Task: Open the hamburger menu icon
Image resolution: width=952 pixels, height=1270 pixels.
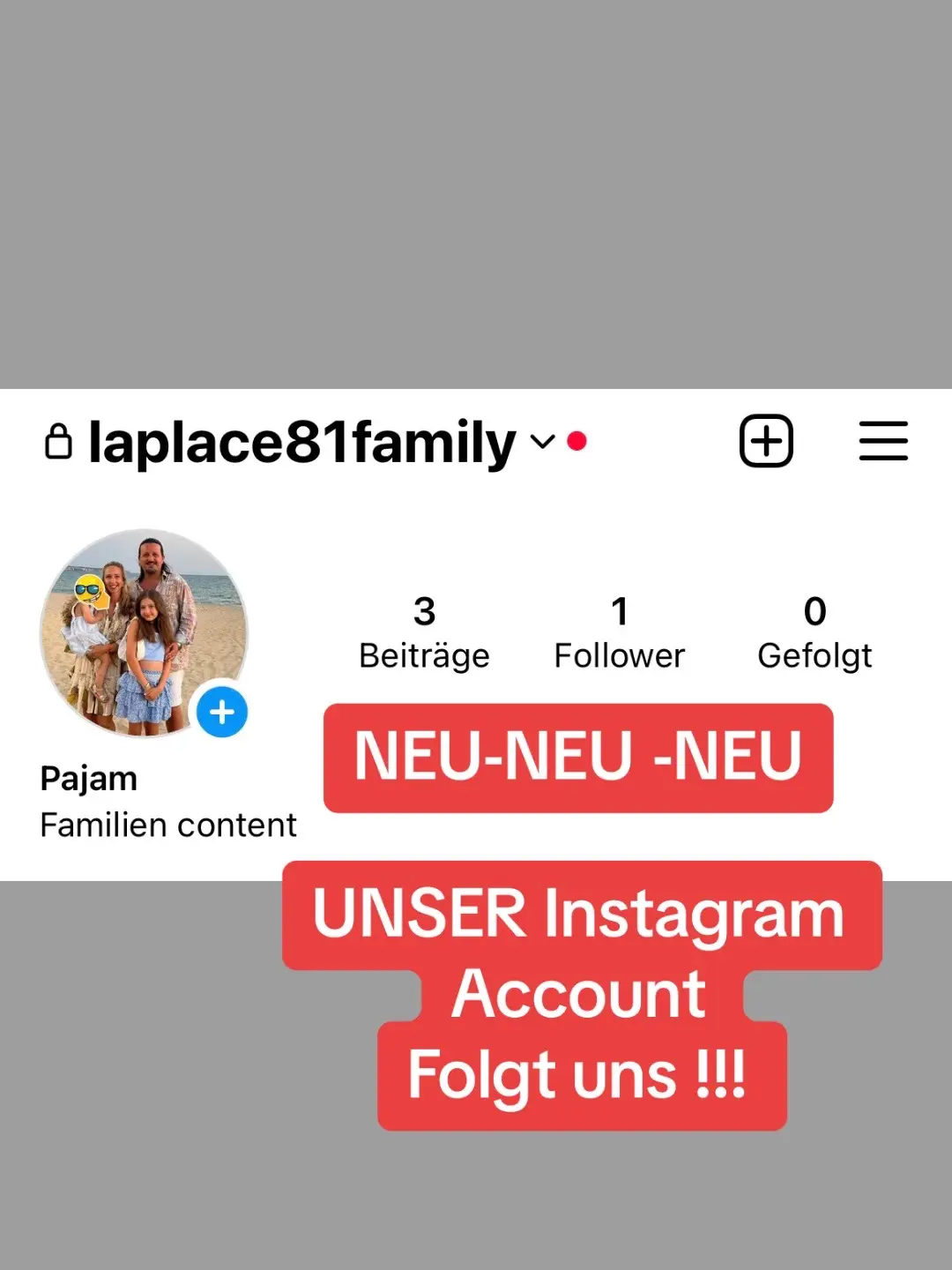Action: [883, 441]
